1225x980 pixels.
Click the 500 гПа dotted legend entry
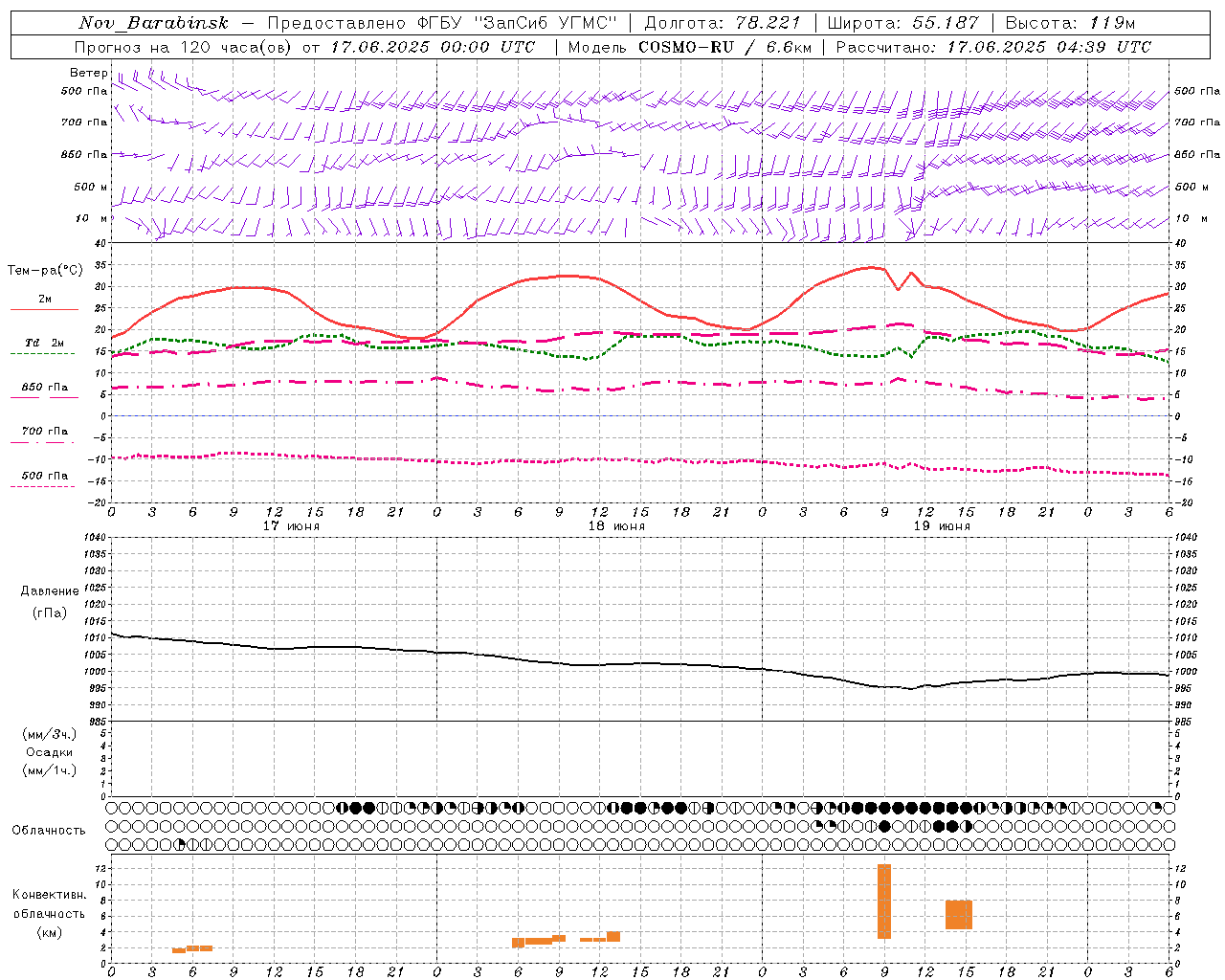[x=44, y=476]
